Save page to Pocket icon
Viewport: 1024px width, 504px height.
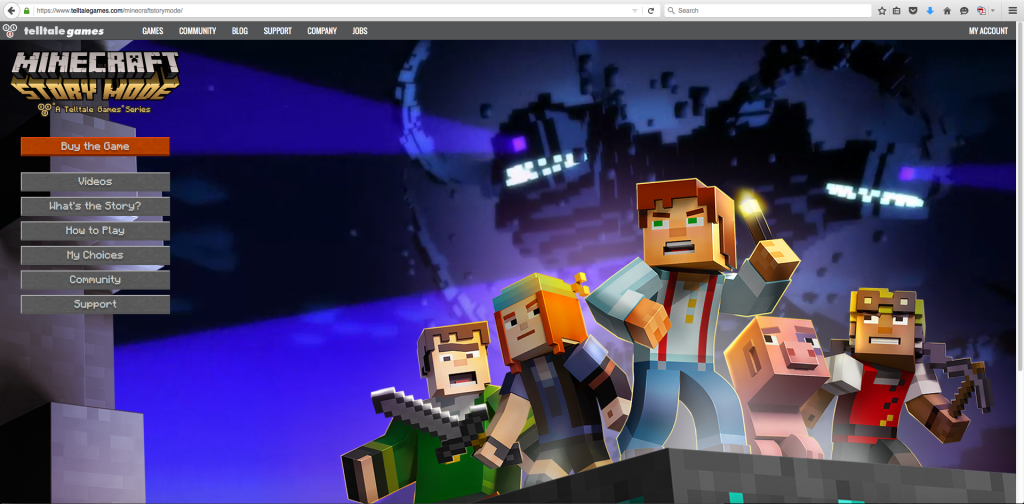pyautogui.click(x=913, y=11)
